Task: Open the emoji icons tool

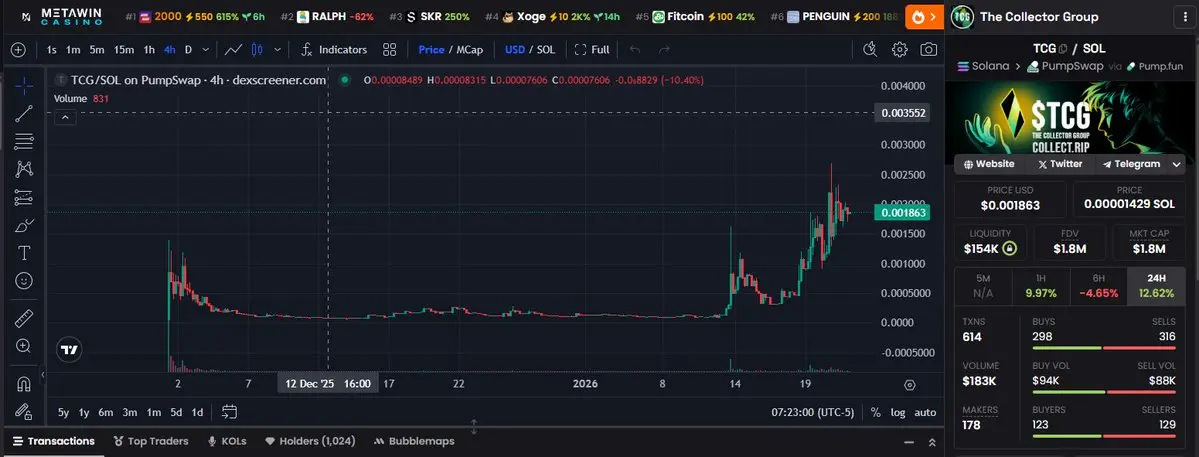Action: [x=24, y=281]
